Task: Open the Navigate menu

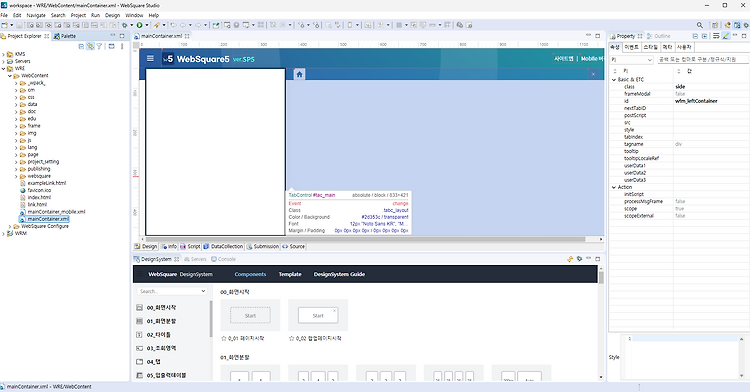Action: pyautogui.click(x=36, y=15)
